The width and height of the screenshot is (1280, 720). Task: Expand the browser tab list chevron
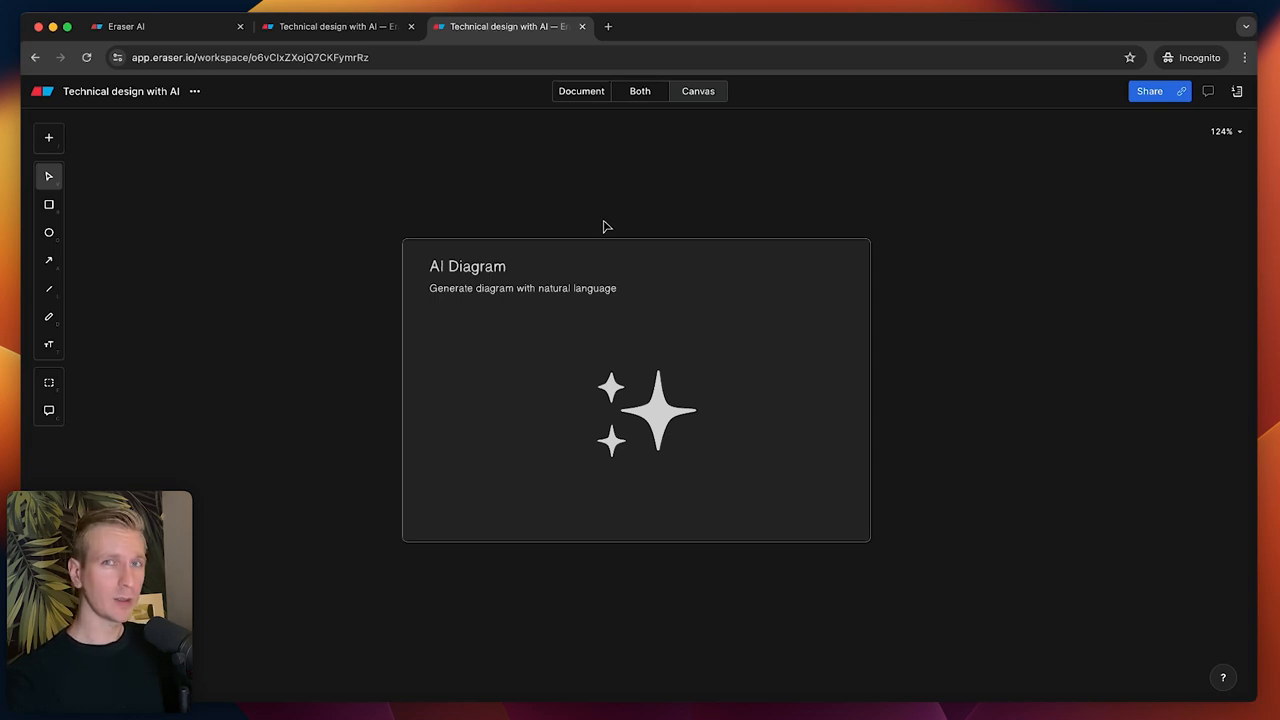pyautogui.click(x=1245, y=27)
